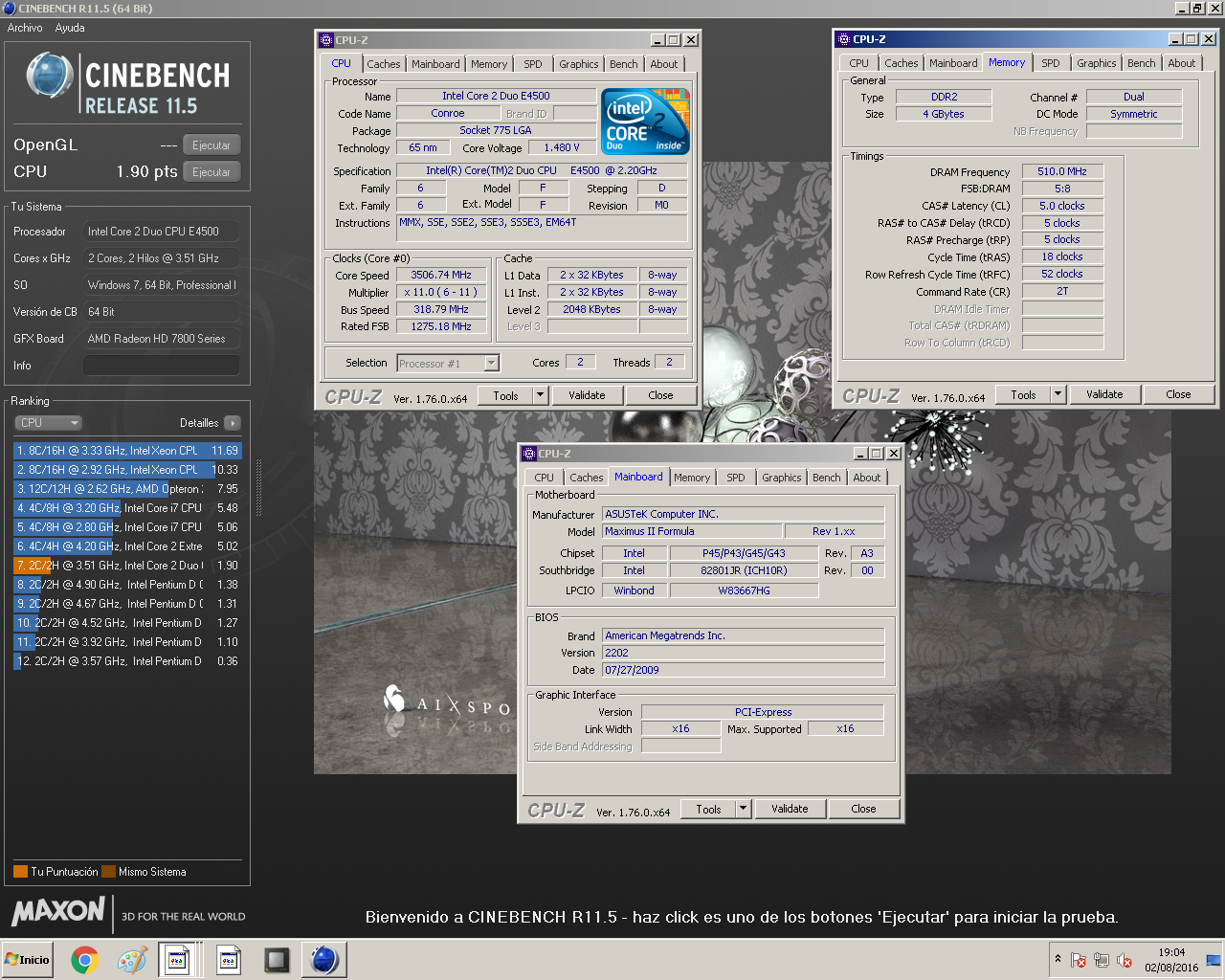Viewport: 1225px width, 980px height.
Task: Show hidden system tray icons arrow
Action: coord(1058,959)
